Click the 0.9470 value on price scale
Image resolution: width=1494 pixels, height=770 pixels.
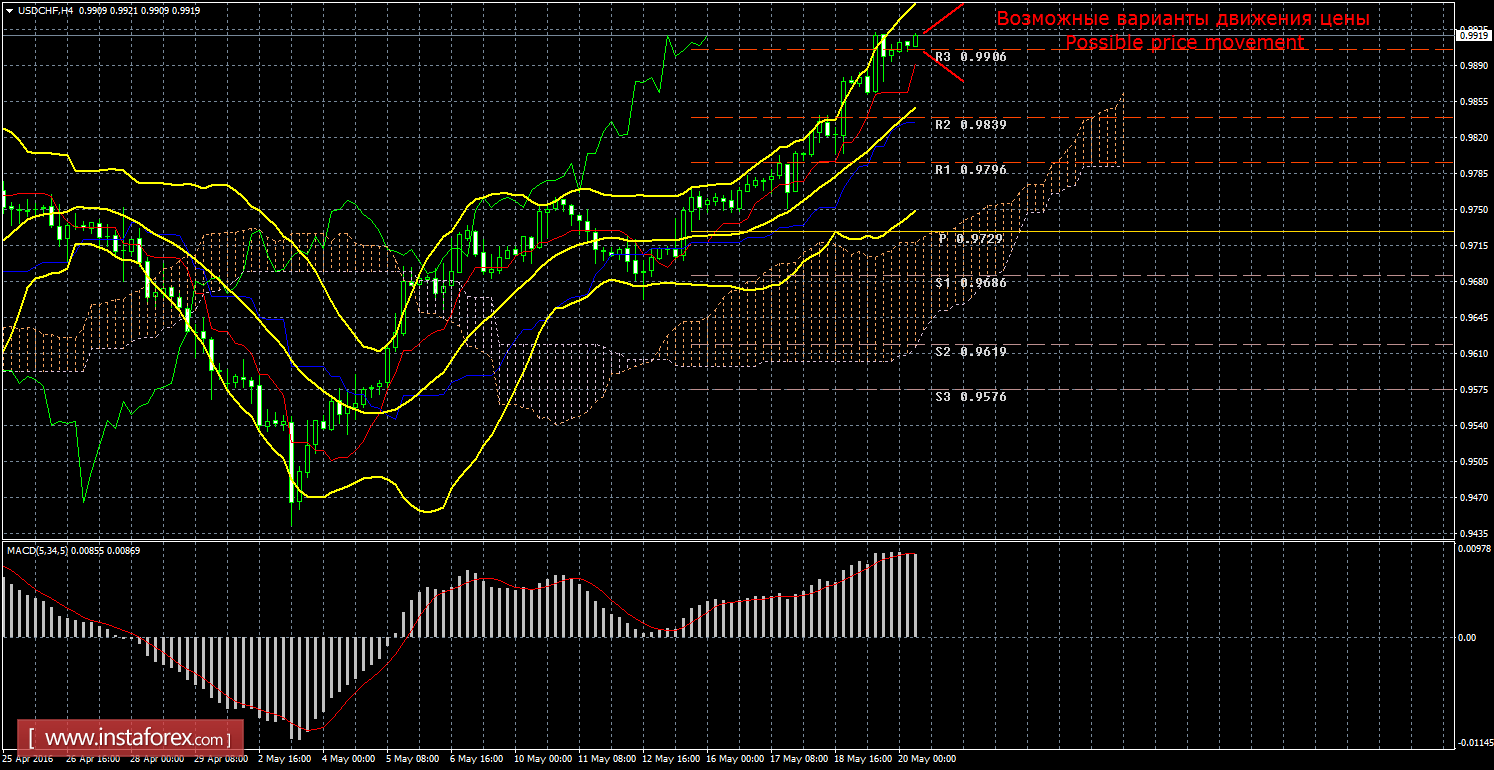(x=1470, y=498)
